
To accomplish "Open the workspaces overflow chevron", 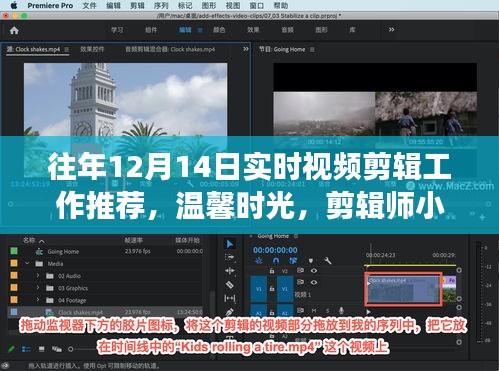I will click(392, 30).
